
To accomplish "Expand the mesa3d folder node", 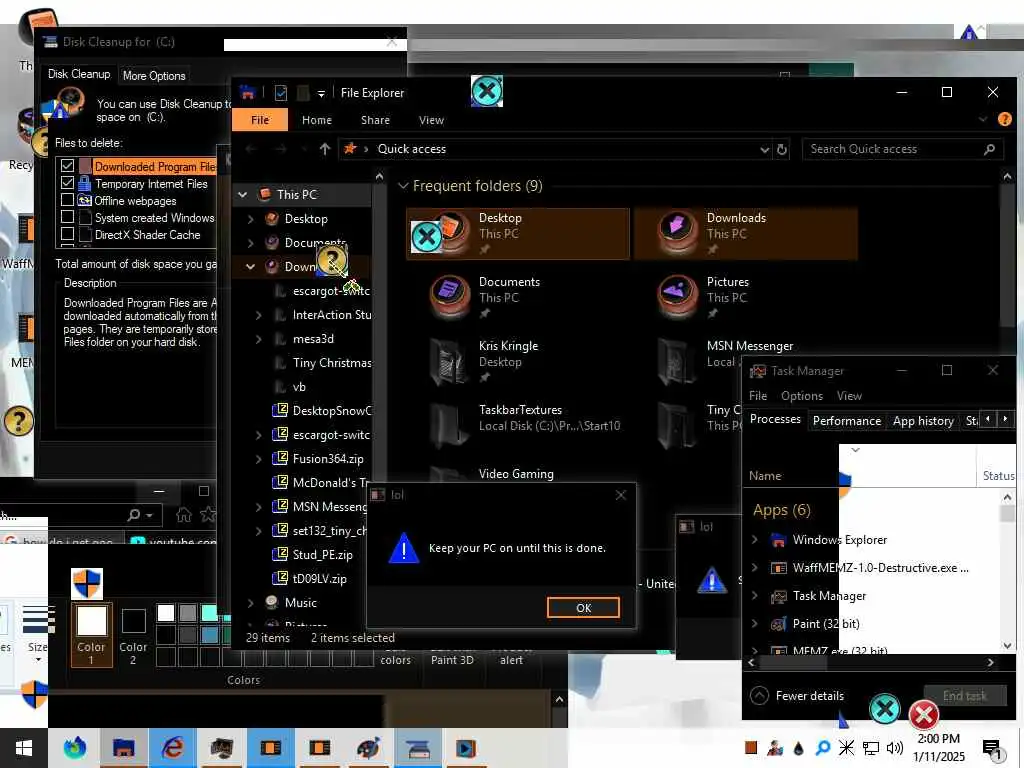I will pos(259,339).
